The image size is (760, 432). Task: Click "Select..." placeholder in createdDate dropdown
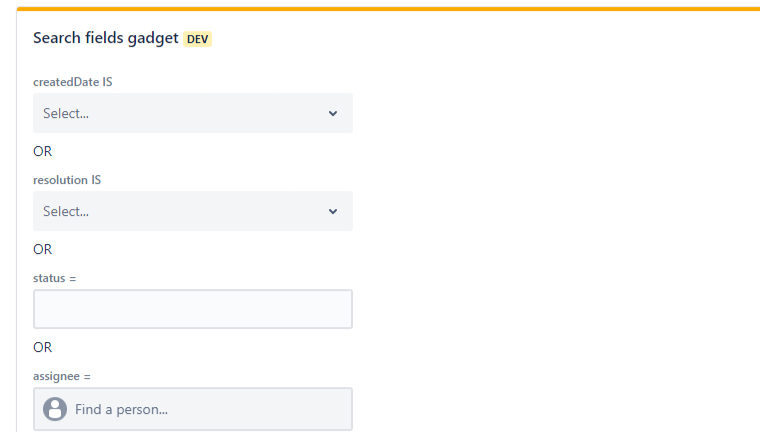tap(66, 113)
